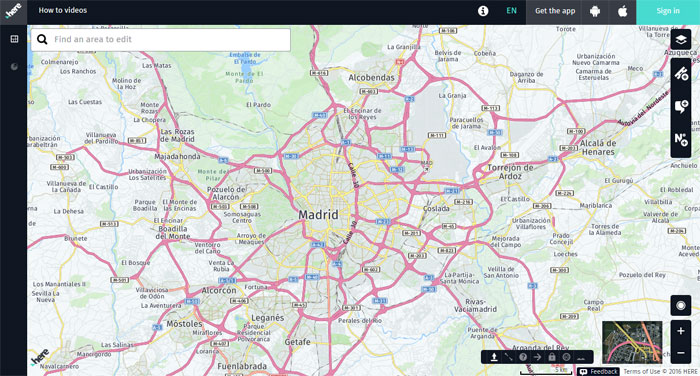Viewport: 700px width, 376px height.
Task: Click the Rivas-Vaciamadrid label
Action: [x=475, y=305]
